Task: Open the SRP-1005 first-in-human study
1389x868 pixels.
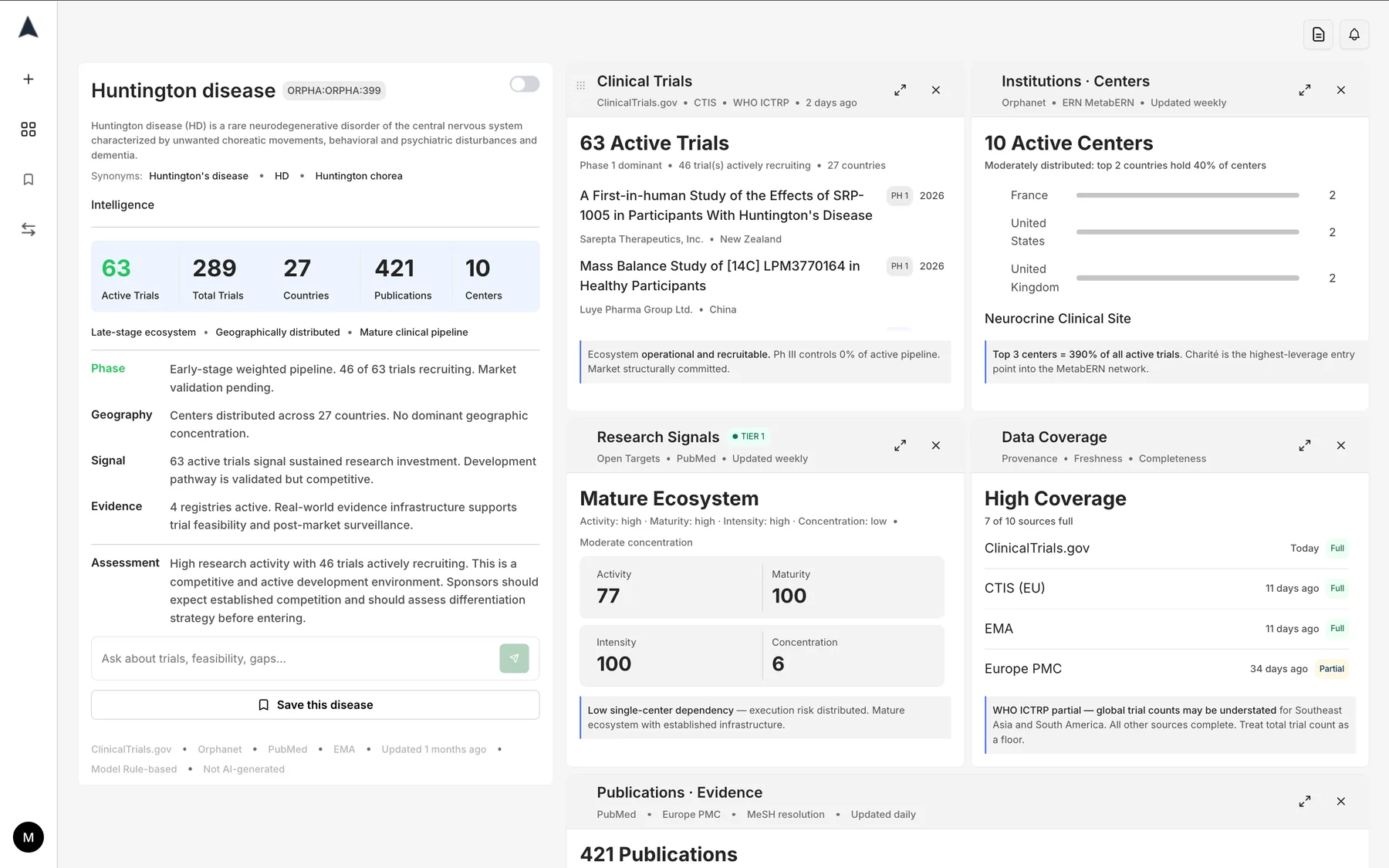Action: coord(726,205)
